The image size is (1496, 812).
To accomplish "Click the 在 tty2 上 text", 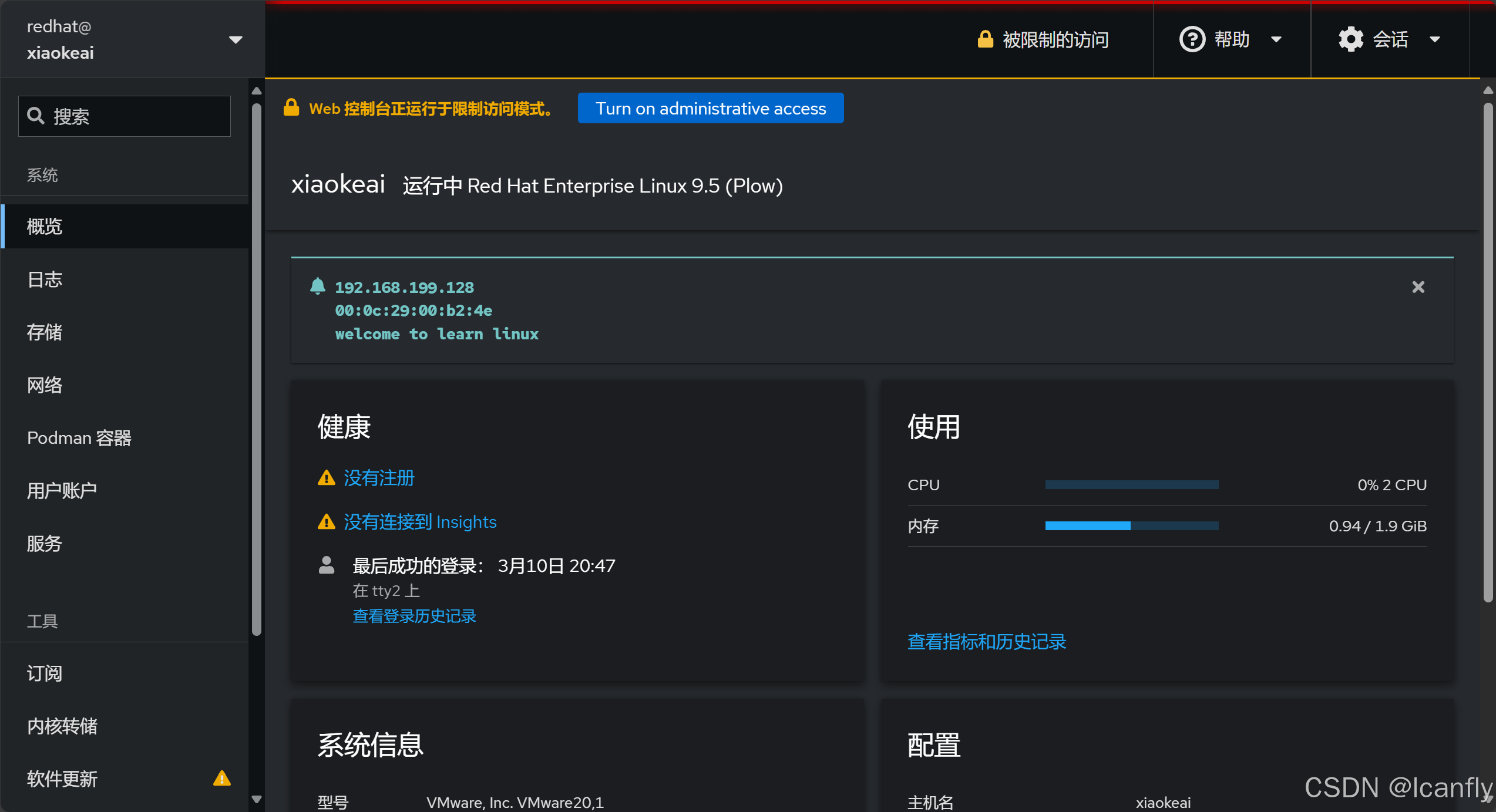I will [386, 590].
